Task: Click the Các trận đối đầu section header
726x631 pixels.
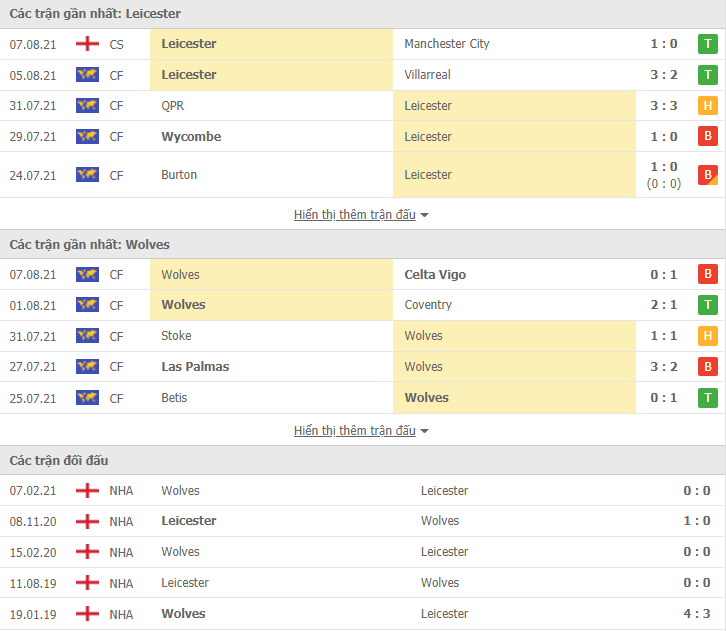Action: [x=363, y=461]
